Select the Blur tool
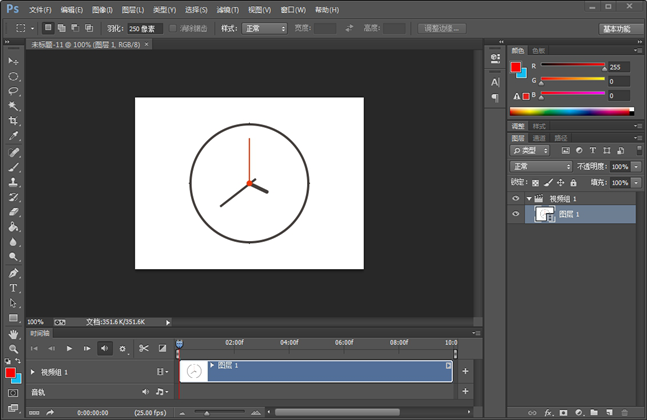The width and height of the screenshot is (647, 420). tap(13, 242)
